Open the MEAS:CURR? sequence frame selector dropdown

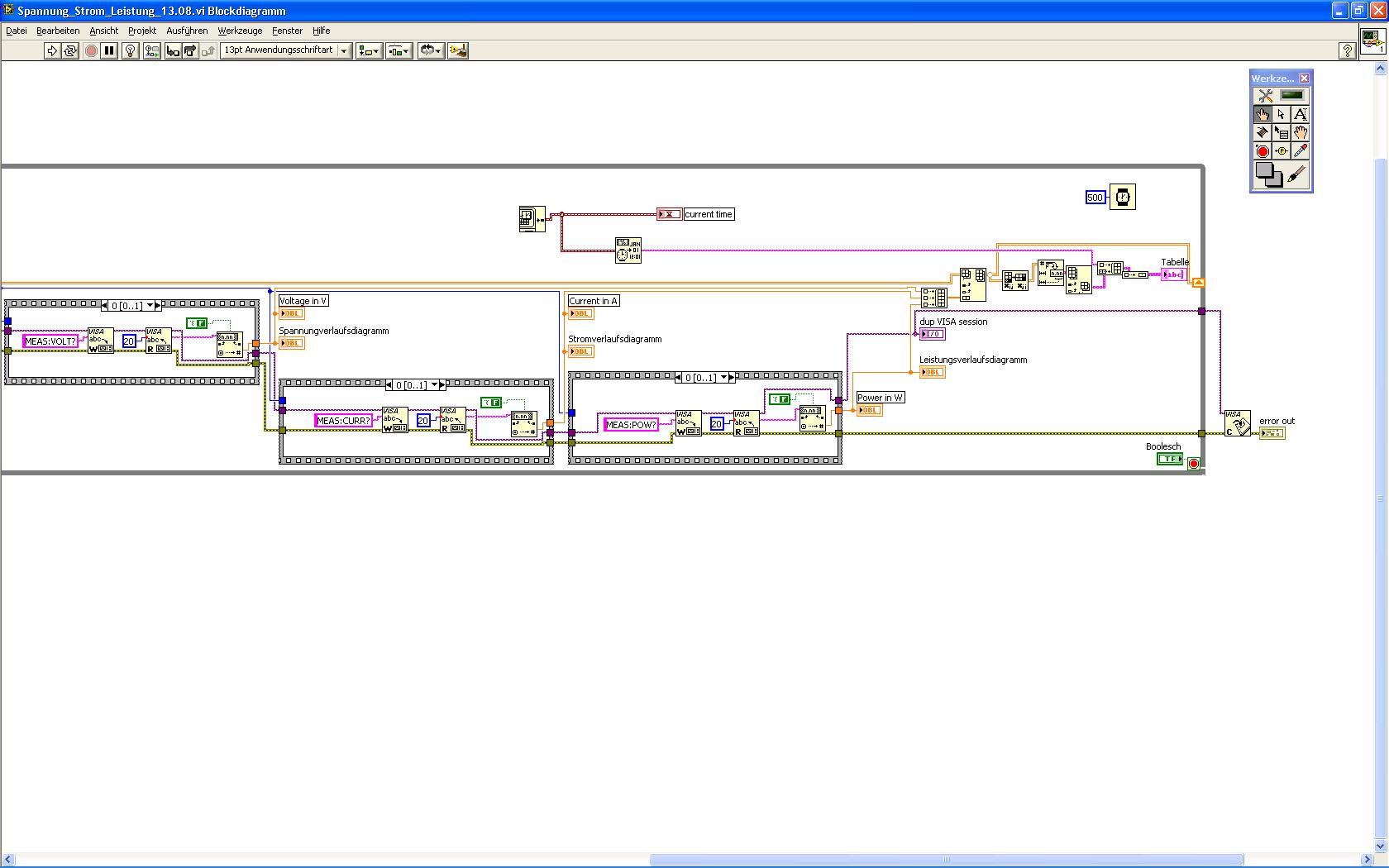click(435, 385)
